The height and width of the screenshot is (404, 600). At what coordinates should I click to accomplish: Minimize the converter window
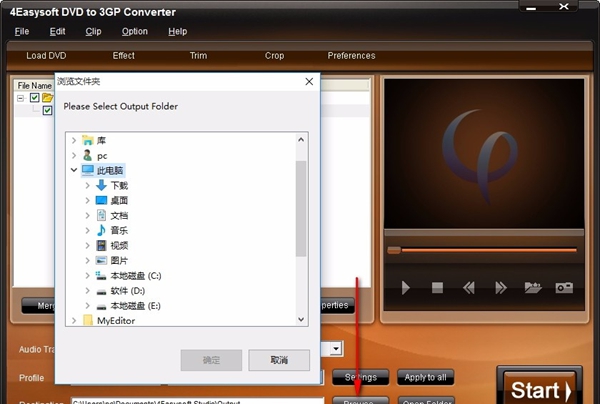pyautogui.click(x=531, y=8)
